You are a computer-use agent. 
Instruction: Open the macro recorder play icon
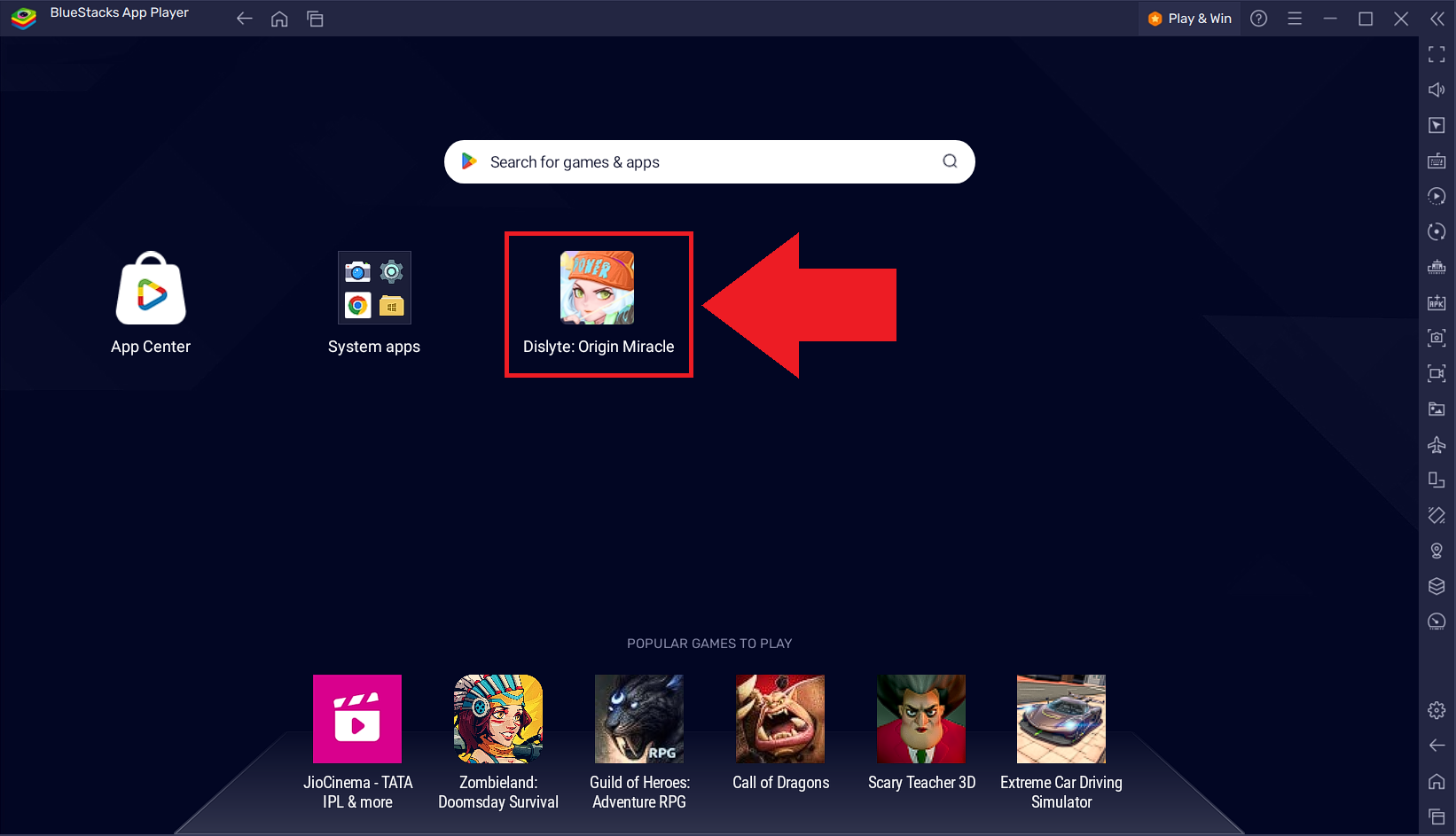coord(1436,196)
